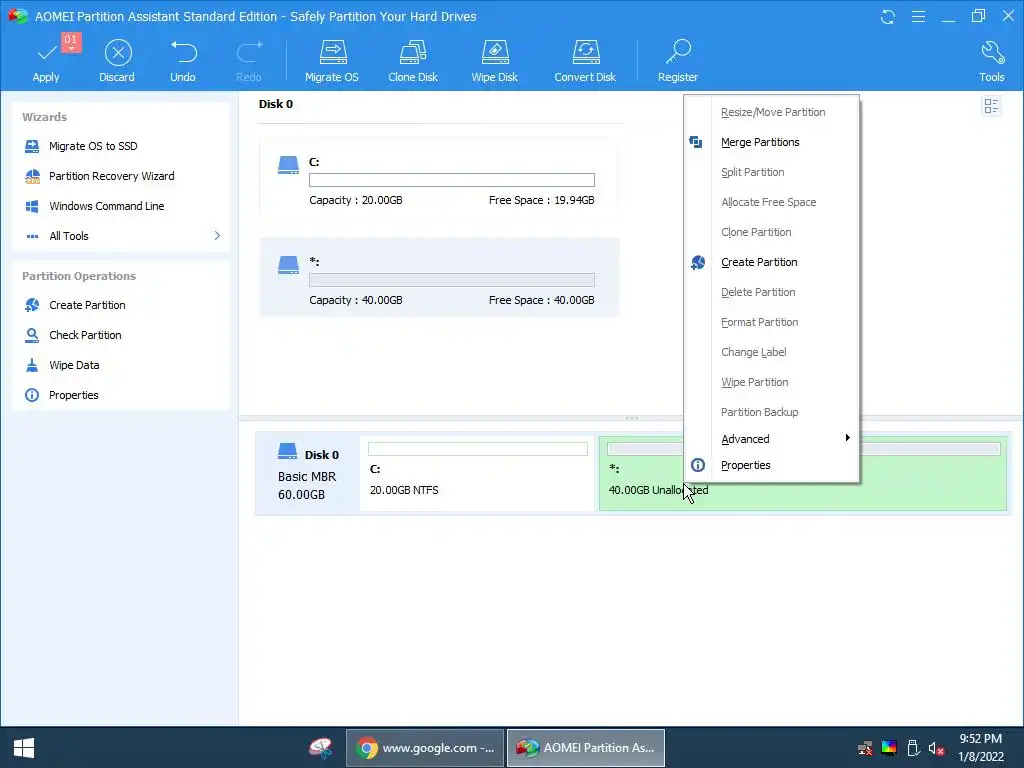Click the Redo toolbar button
The height and width of the screenshot is (768, 1024).
249,61
